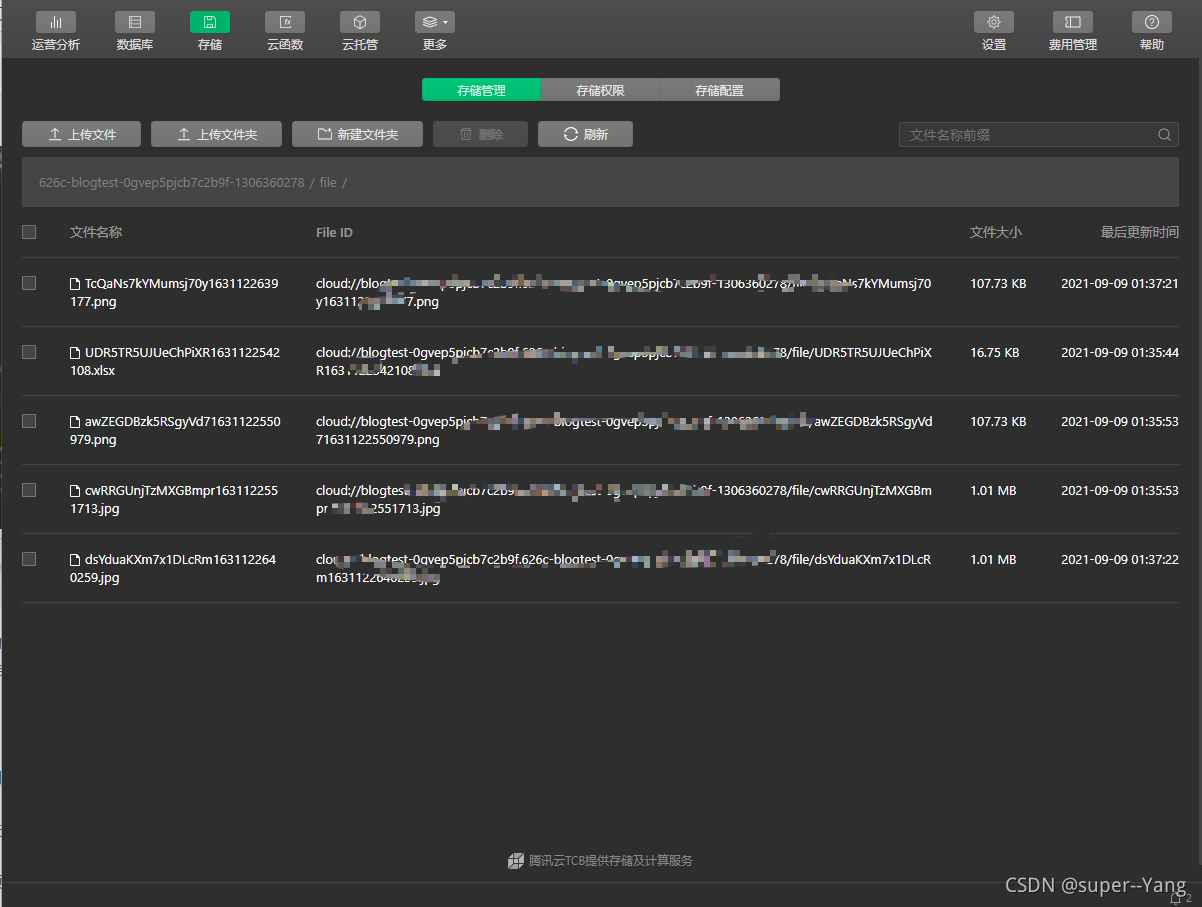Open the 云托管 cloud hosting icon
This screenshot has height=907, width=1202.
tap(360, 22)
